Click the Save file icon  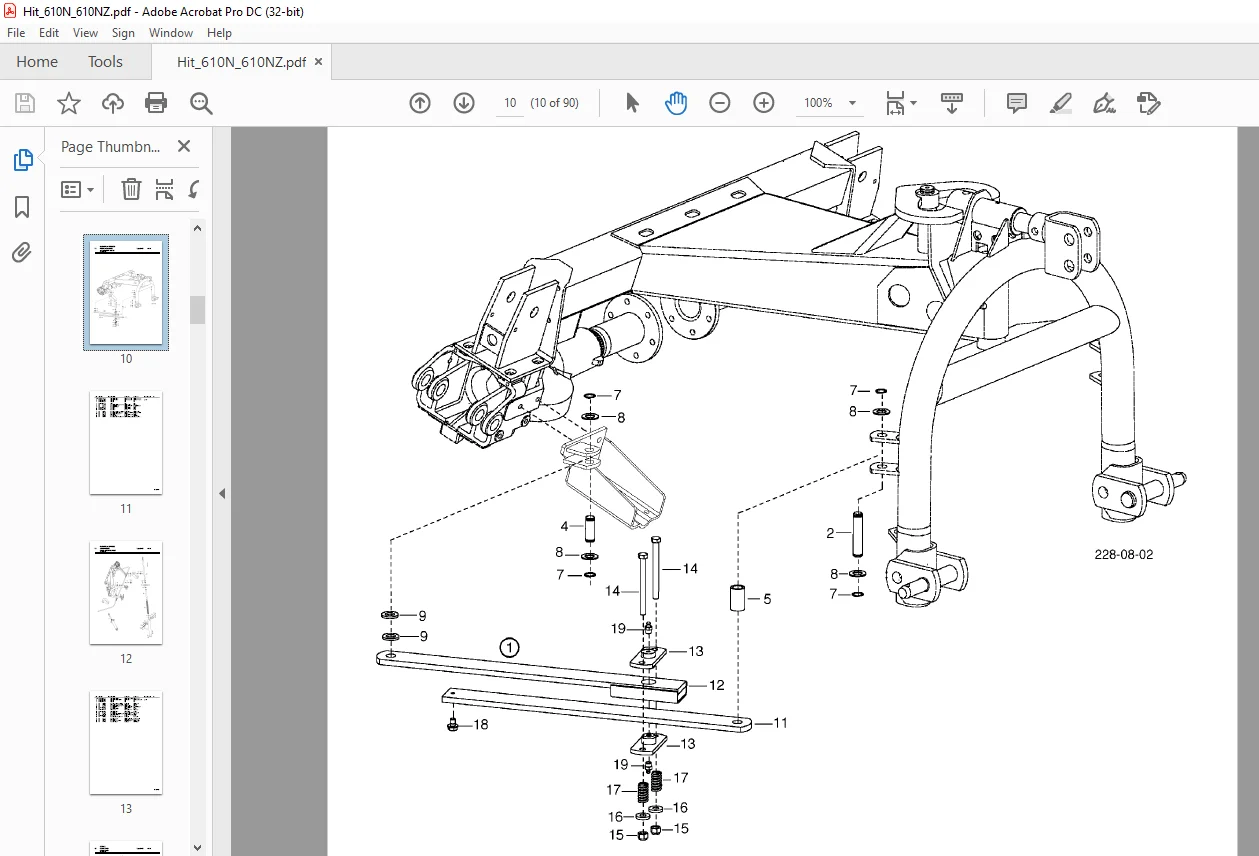tap(25, 103)
